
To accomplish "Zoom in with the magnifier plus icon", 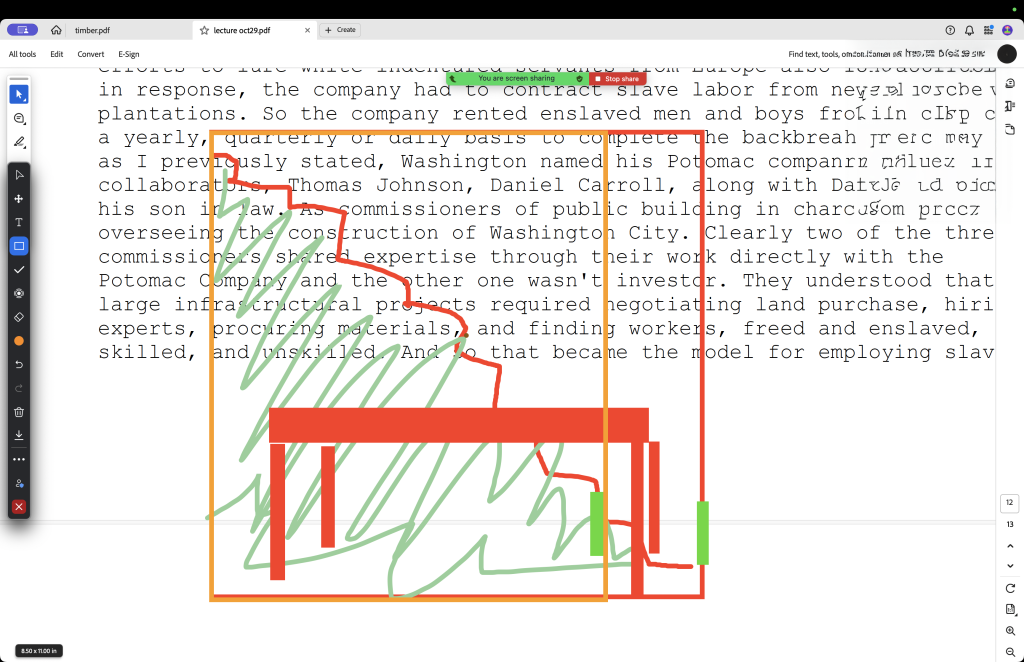I will point(1010,631).
